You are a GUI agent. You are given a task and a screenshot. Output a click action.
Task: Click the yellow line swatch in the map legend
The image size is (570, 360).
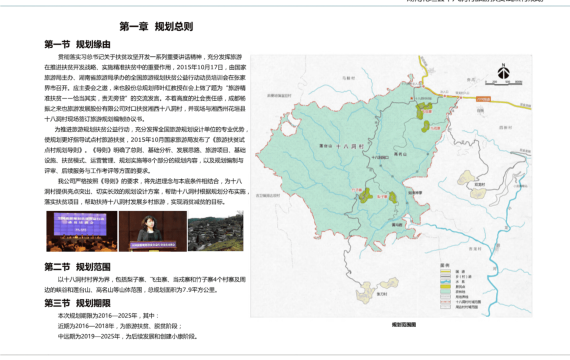point(445,271)
